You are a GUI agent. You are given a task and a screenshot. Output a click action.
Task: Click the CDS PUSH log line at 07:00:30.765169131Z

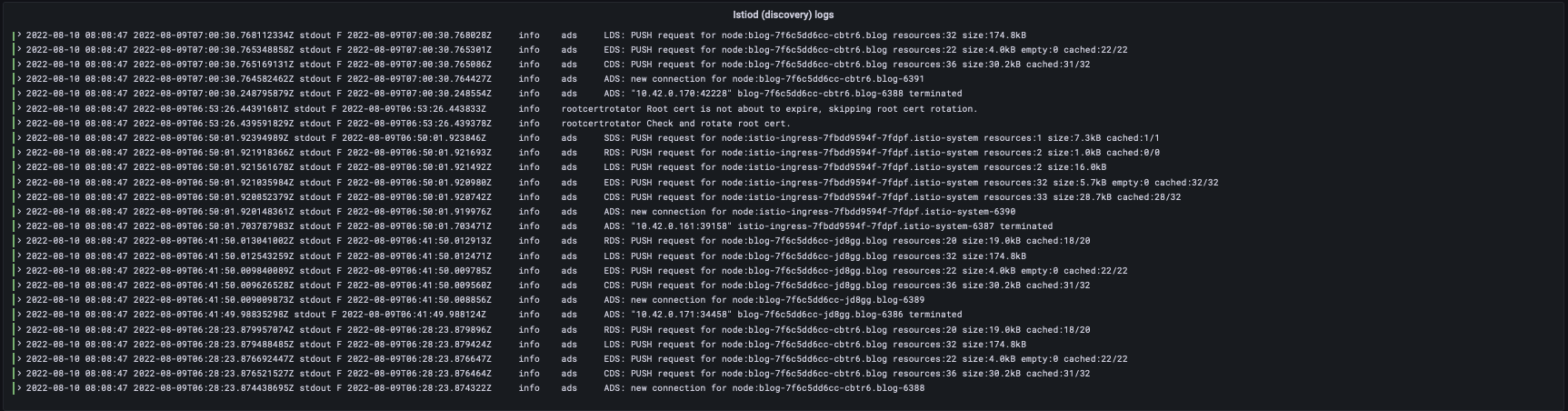(558, 65)
